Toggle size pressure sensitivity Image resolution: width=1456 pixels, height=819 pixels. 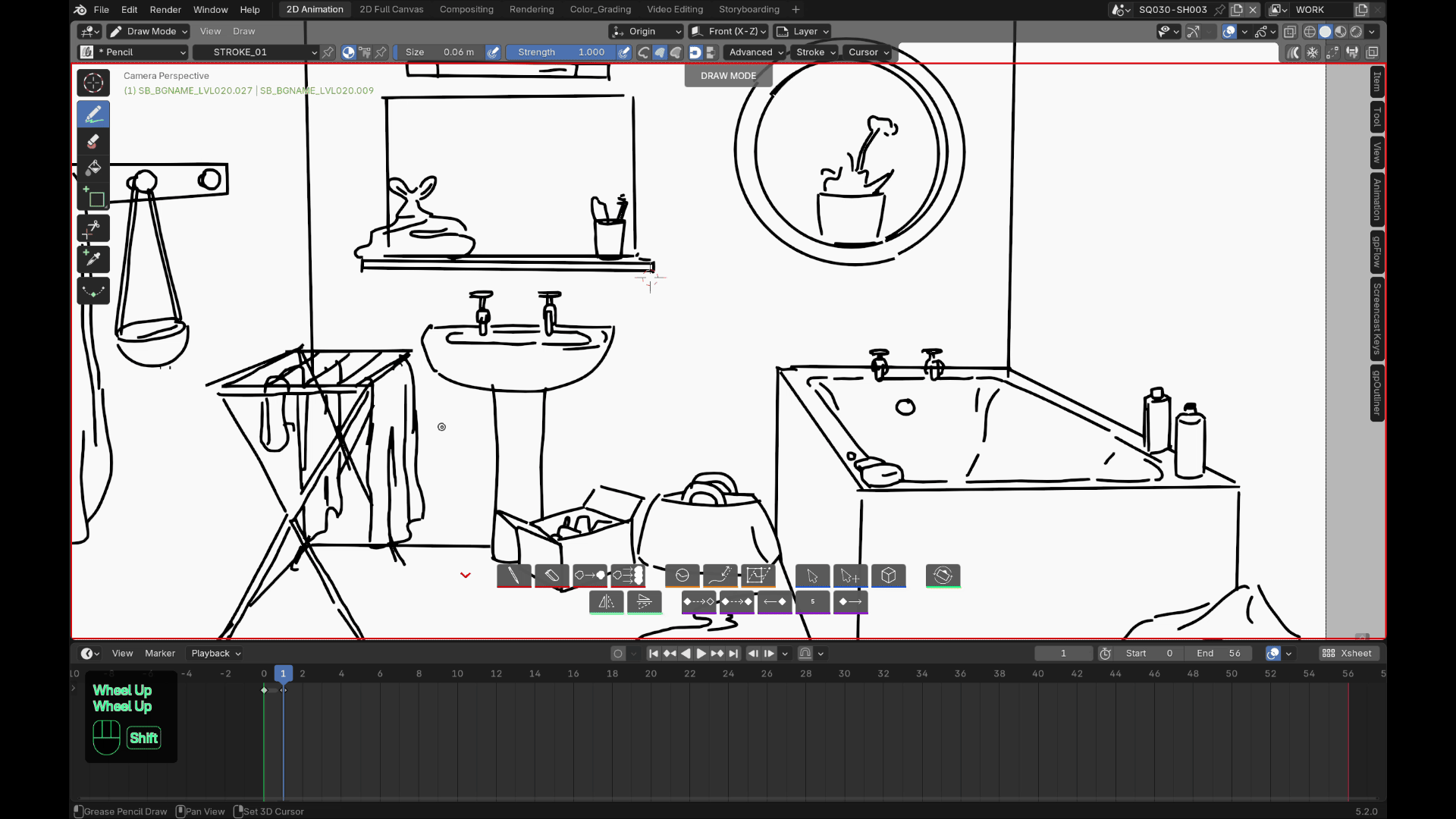click(x=493, y=52)
